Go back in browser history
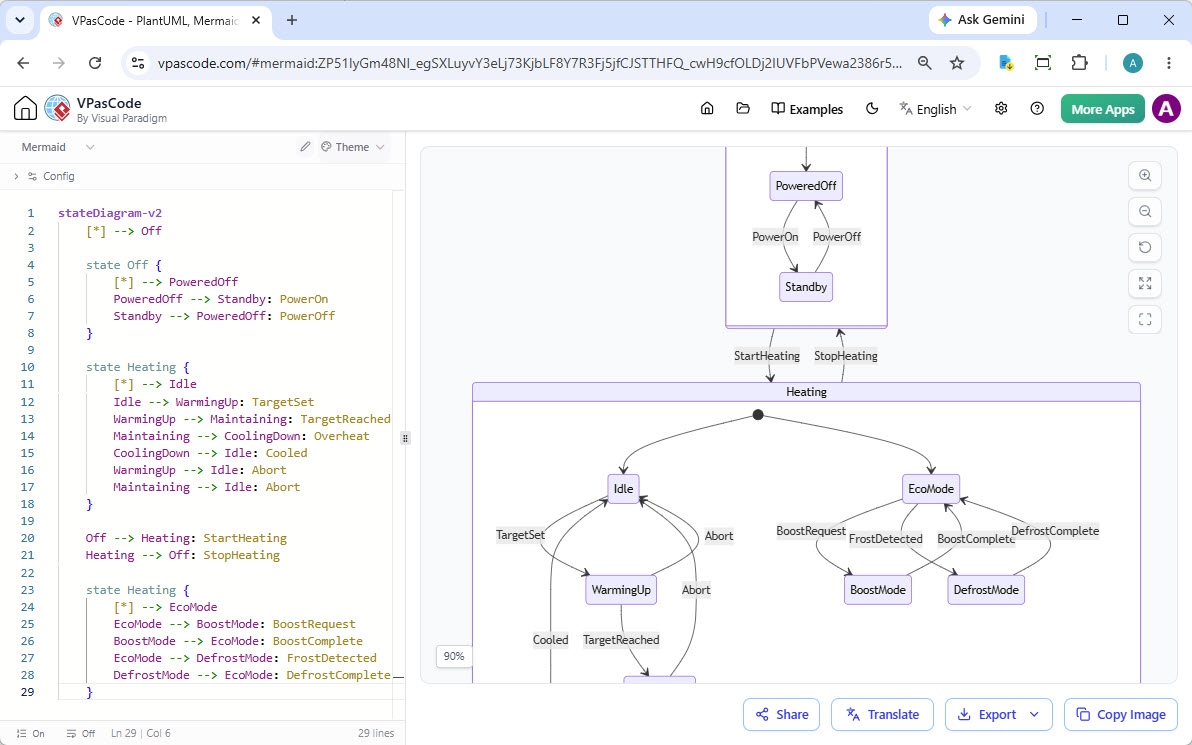This screenshot has width=1192, height=745. (x=24, y=63)
